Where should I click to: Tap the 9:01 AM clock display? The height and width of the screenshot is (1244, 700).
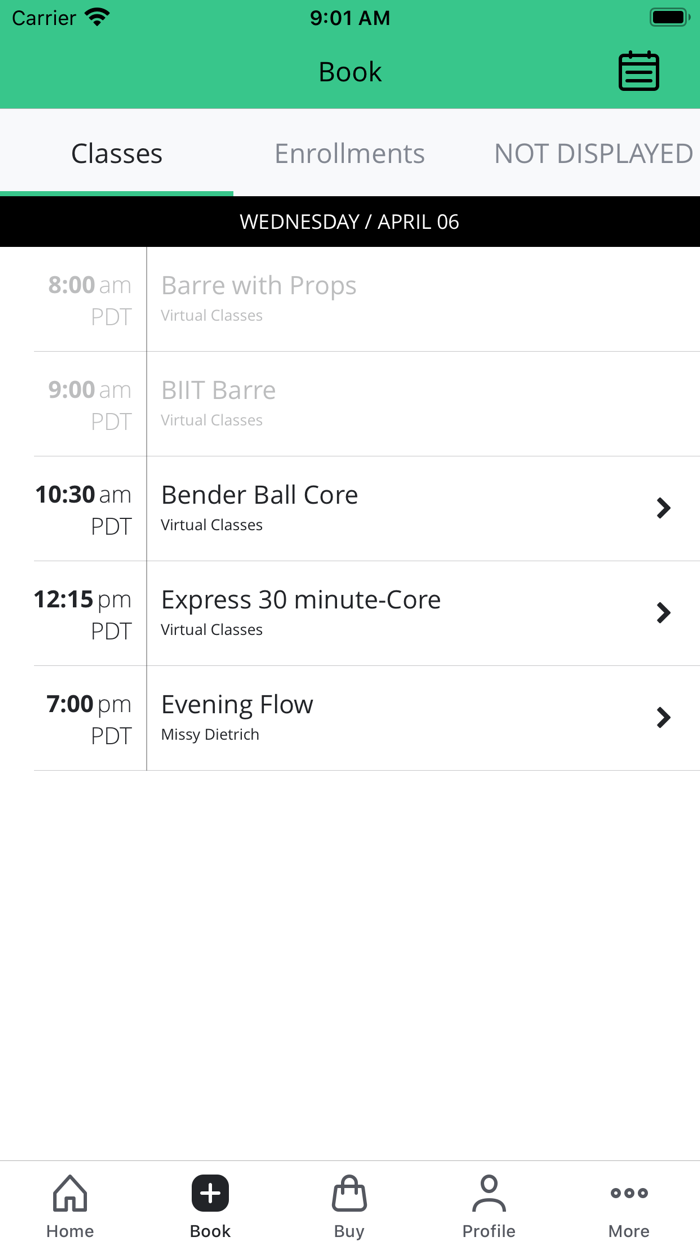[x=349, y=17]
